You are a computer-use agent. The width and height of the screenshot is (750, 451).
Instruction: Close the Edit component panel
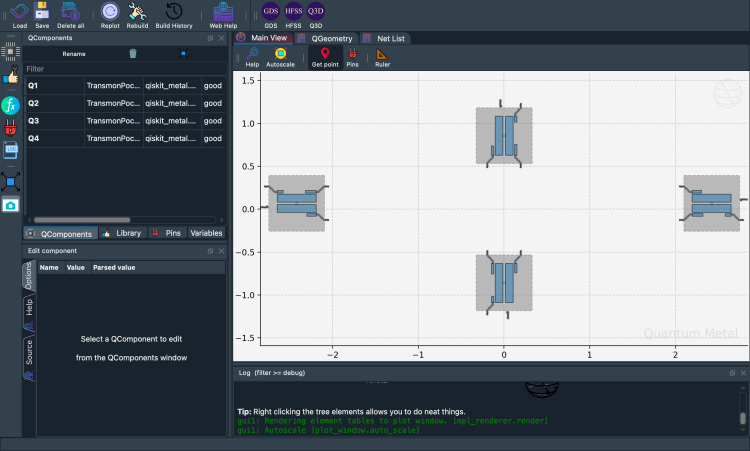point(221,251)
